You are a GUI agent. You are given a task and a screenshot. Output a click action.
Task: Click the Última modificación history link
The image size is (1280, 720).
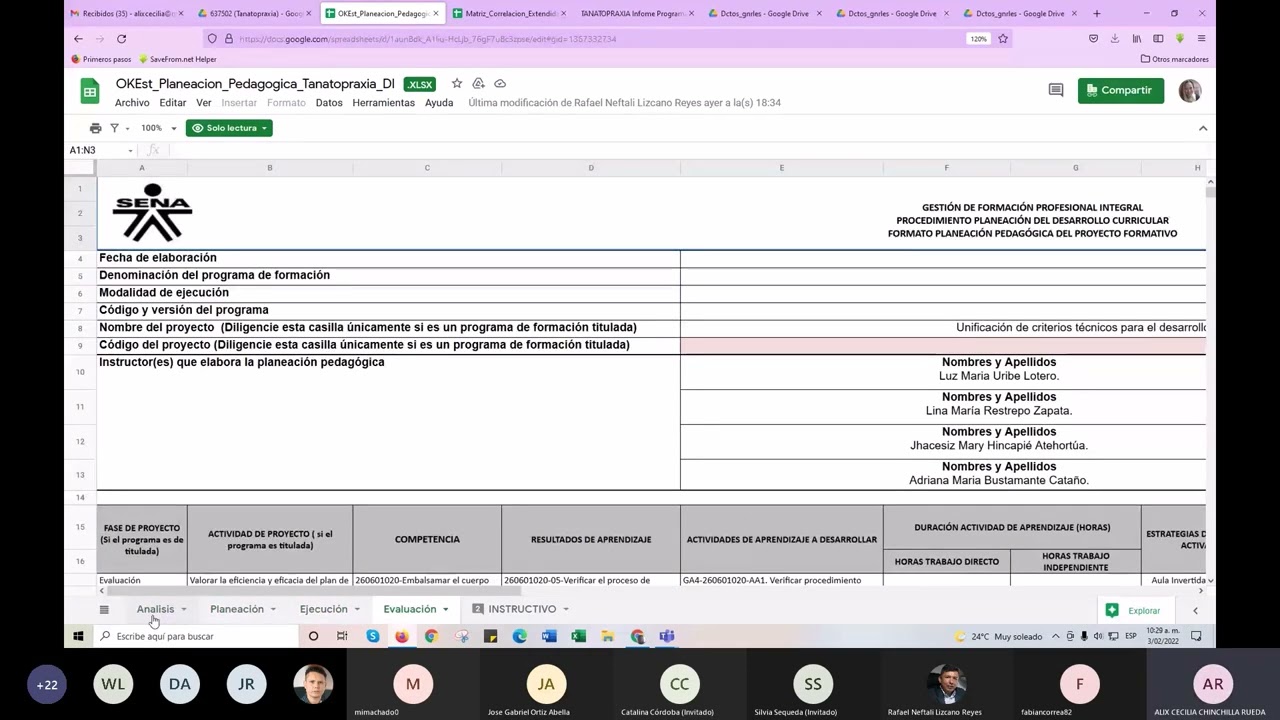tap(624, 103)
